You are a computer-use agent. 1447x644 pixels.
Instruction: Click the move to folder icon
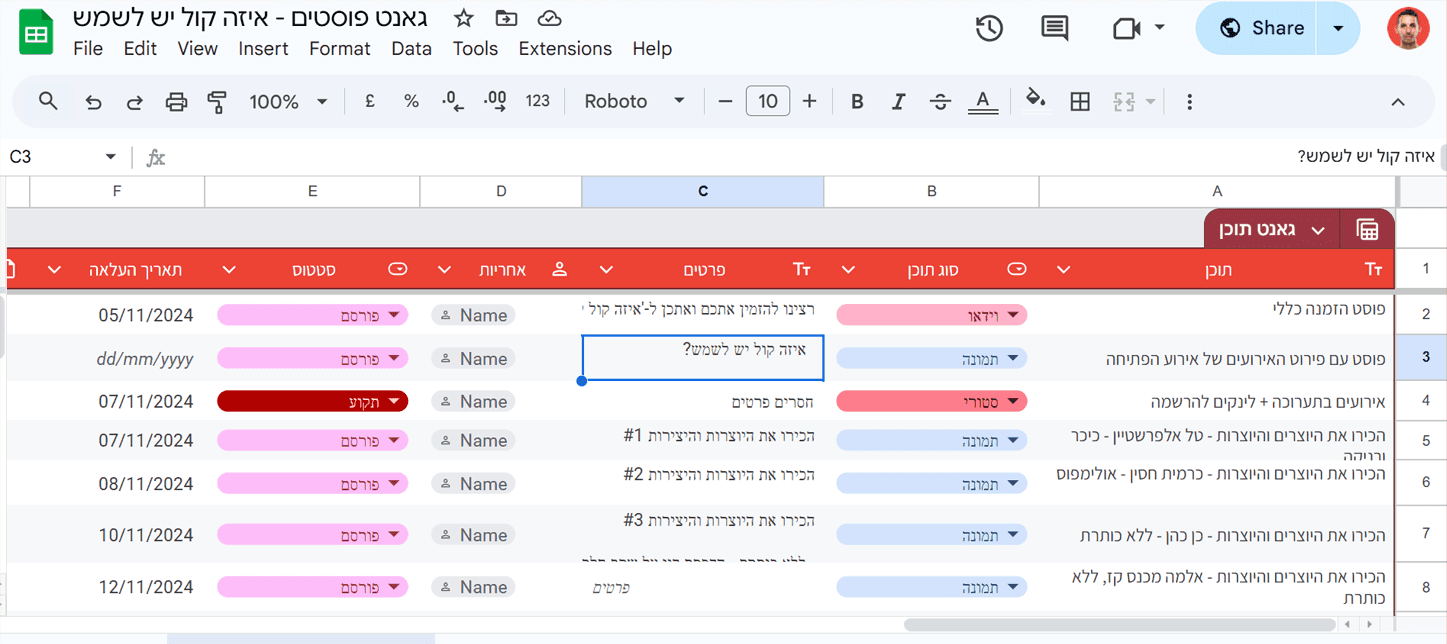pos(507,18)
